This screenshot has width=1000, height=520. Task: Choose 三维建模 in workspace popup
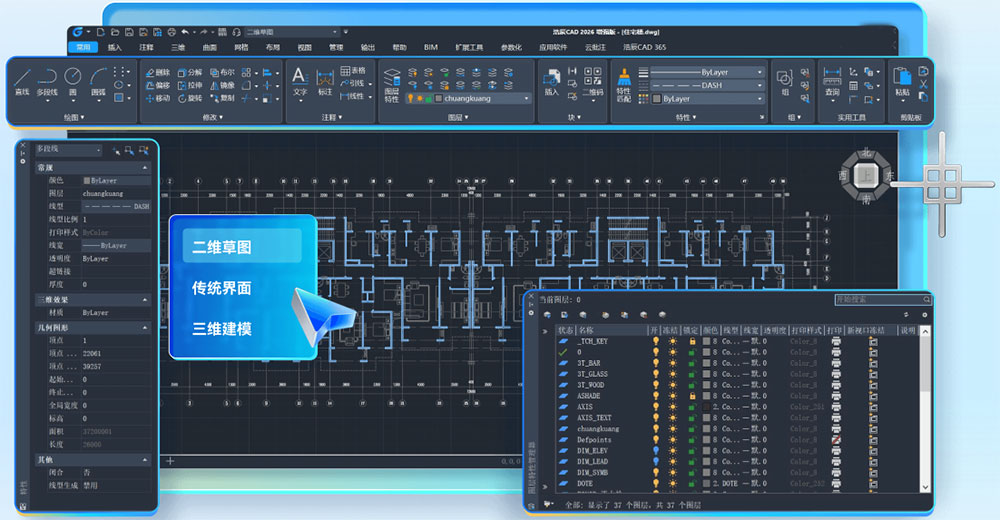point(222,329)
